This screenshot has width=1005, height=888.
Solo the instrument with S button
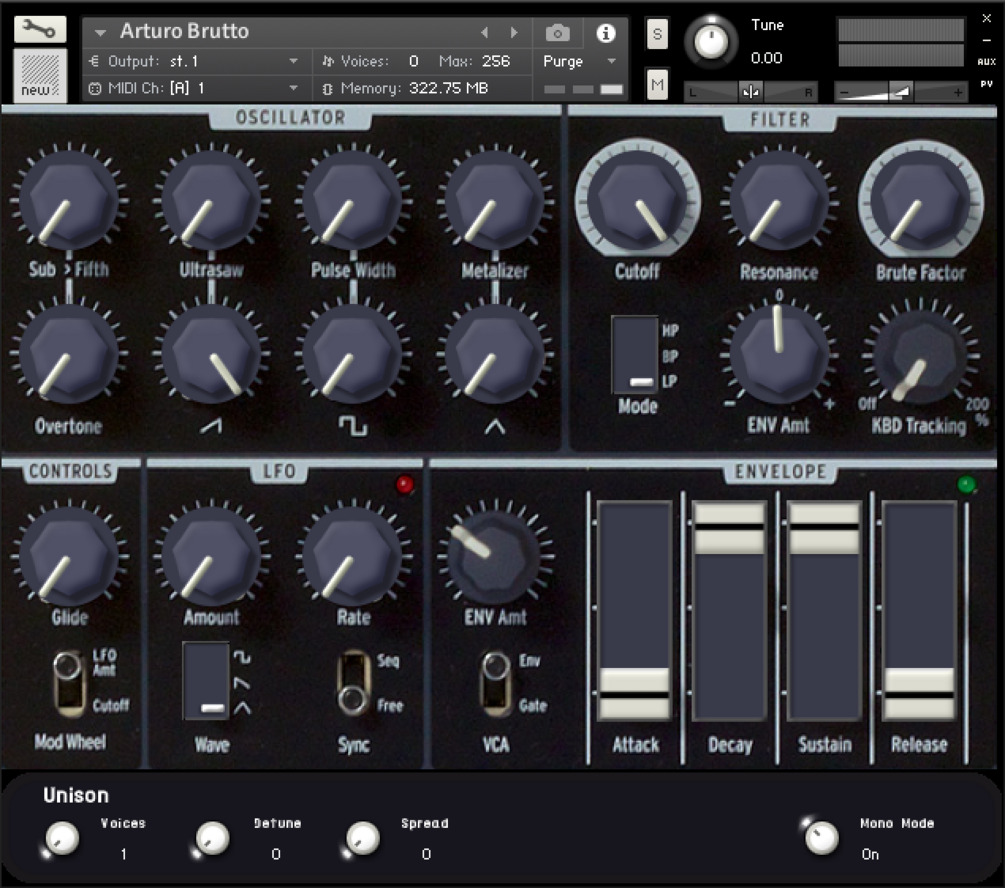click(657, 34)
